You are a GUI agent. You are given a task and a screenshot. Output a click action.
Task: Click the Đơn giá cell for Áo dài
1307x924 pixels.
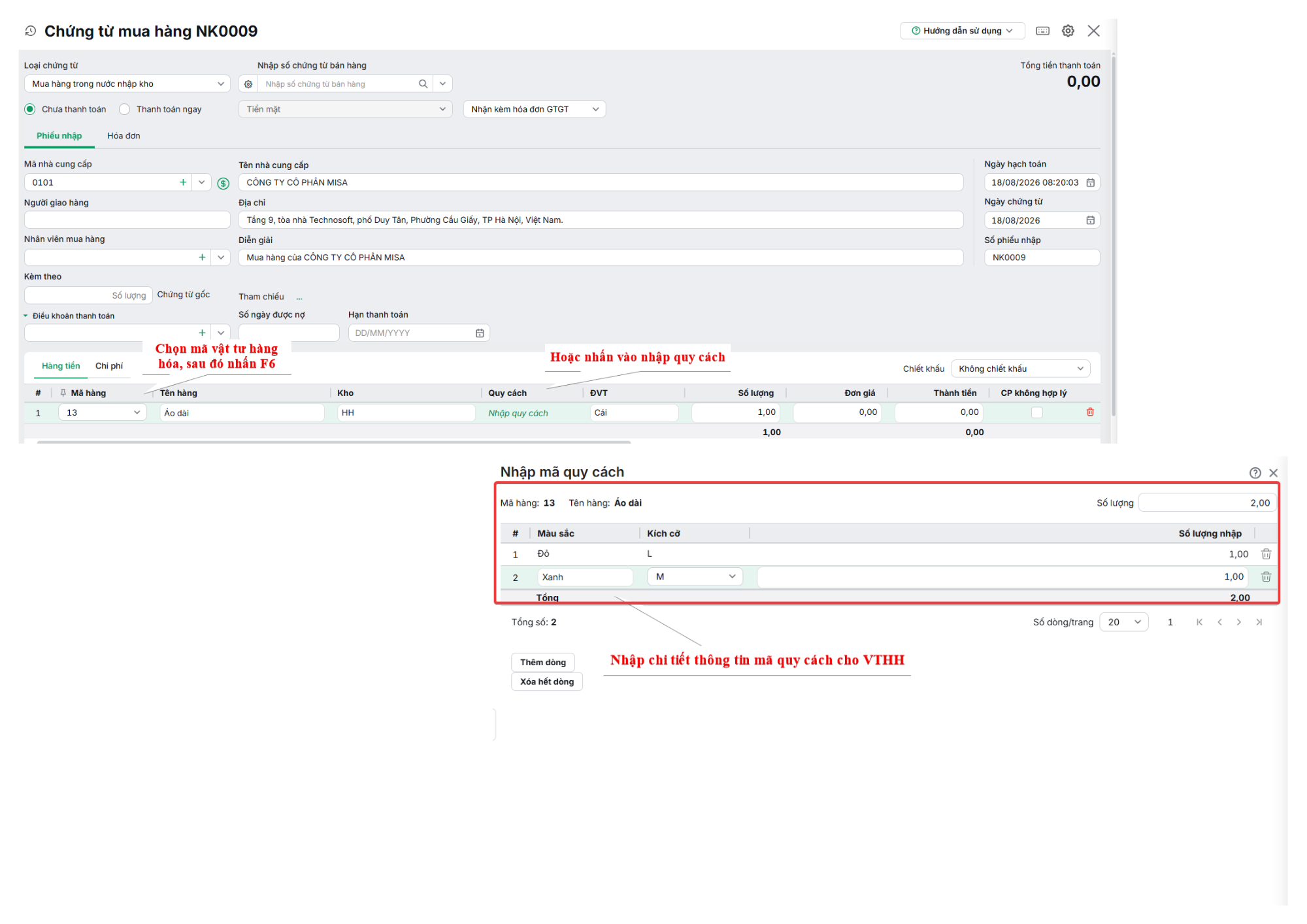coord(837,412)
